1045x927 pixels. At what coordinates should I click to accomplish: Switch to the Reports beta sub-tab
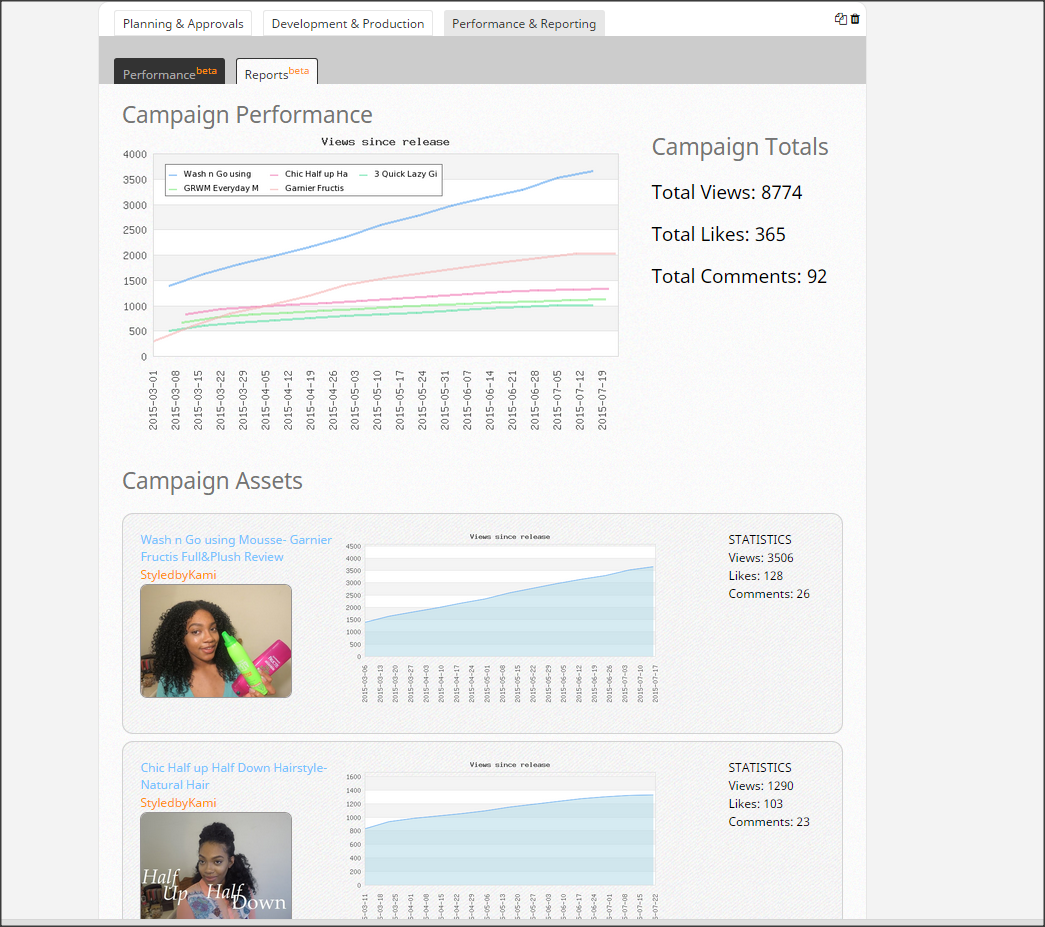[276, 73]
